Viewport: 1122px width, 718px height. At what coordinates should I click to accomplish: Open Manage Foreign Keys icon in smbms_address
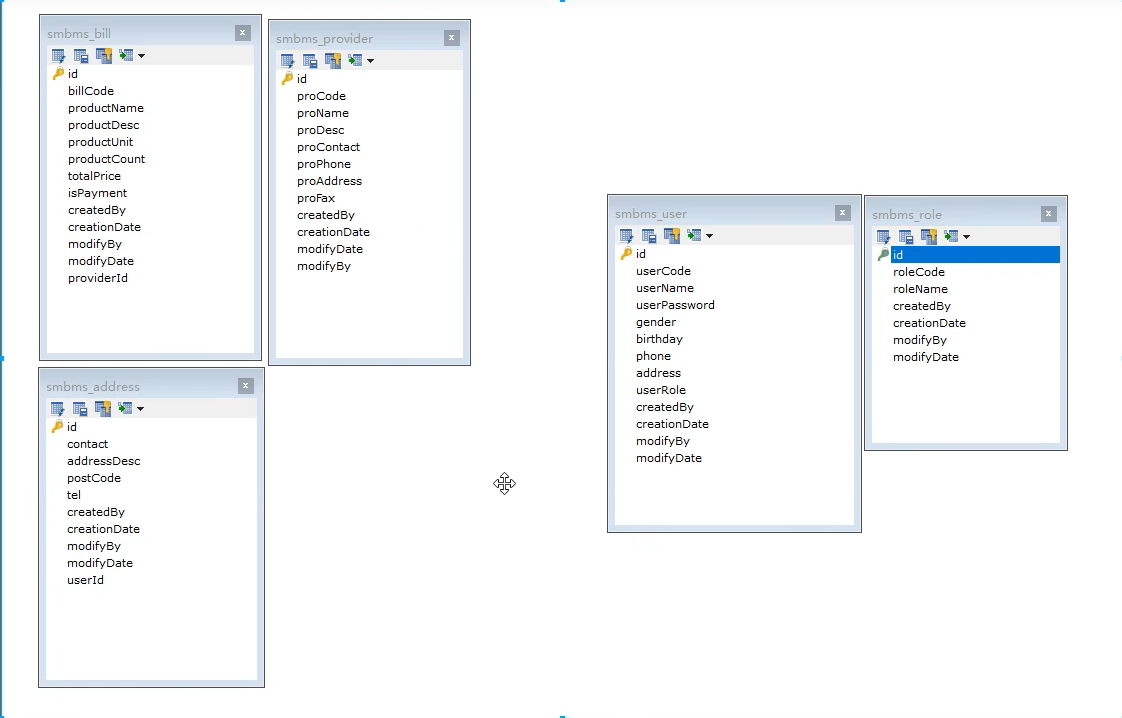103,409
